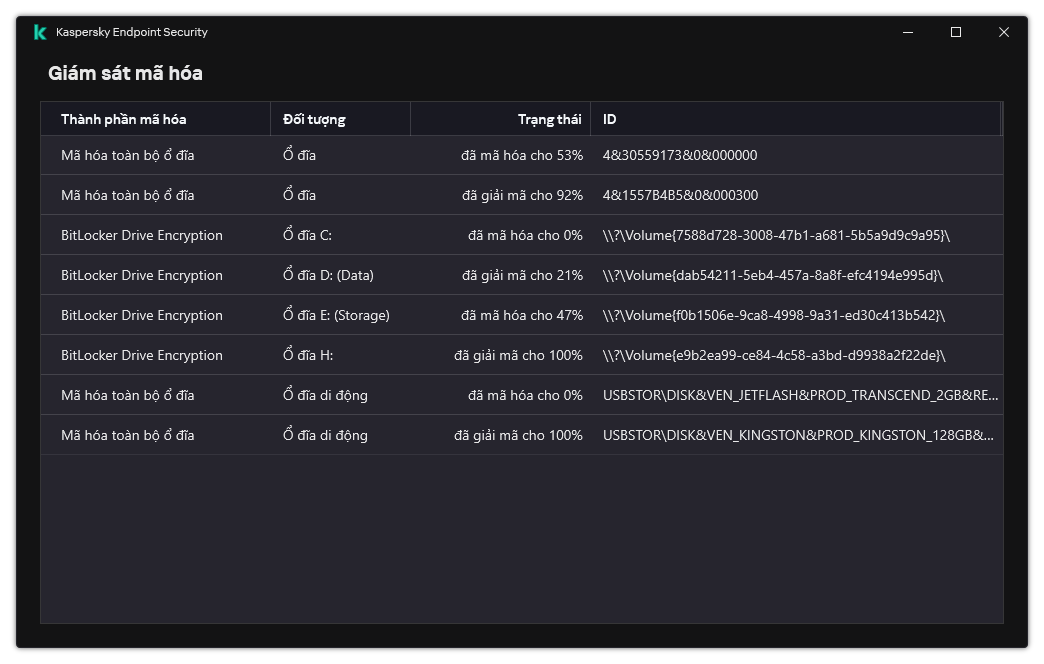This screenshot has height=664, width=1044.
Task: Maximize the Kaspersky window
Action: pyautogui.click(x=956, y=32)
